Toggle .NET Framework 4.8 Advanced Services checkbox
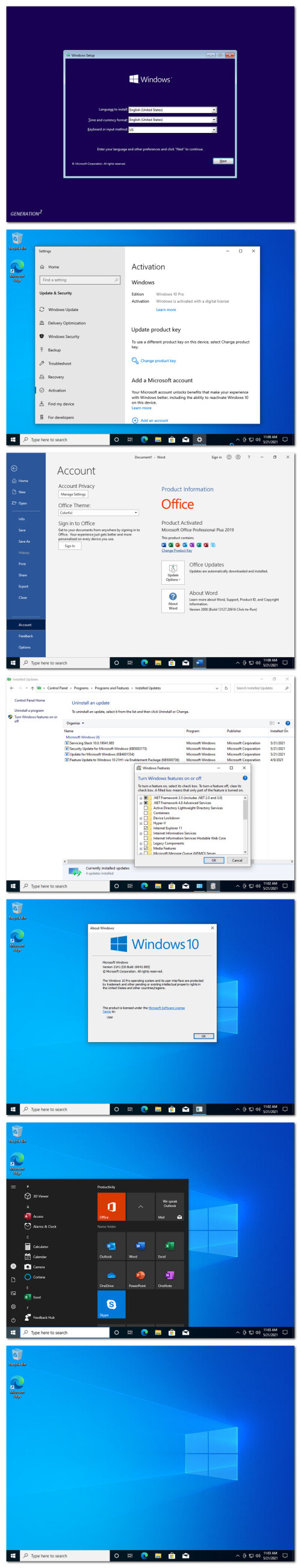301x1568 pixels. pos(146,803)
